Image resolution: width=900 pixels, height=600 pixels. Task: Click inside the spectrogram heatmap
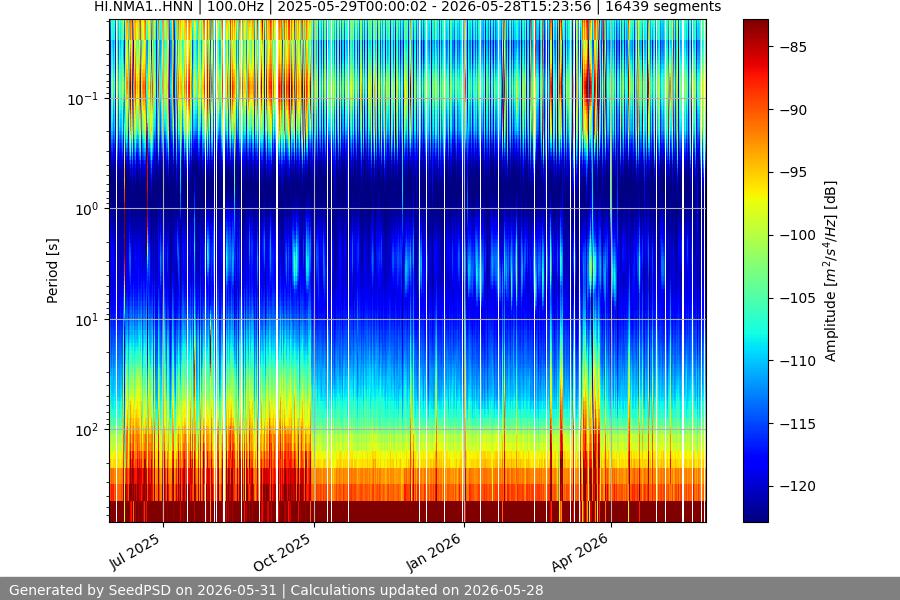pyautogui.click(x=408, y=271)
